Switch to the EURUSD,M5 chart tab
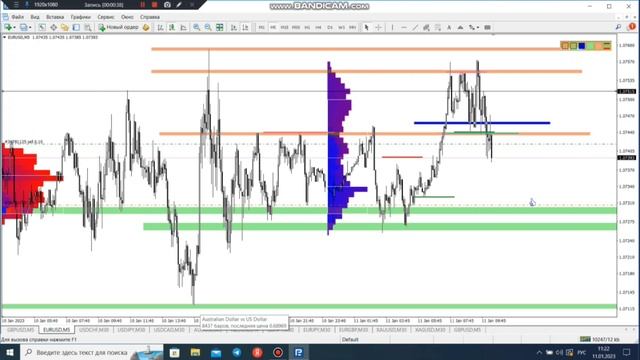 coord(57,330)
